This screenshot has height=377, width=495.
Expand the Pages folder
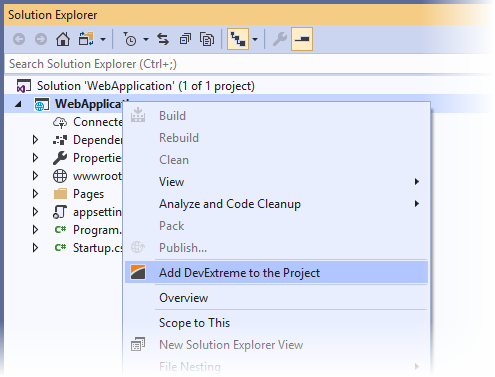(x=35, y=194)
